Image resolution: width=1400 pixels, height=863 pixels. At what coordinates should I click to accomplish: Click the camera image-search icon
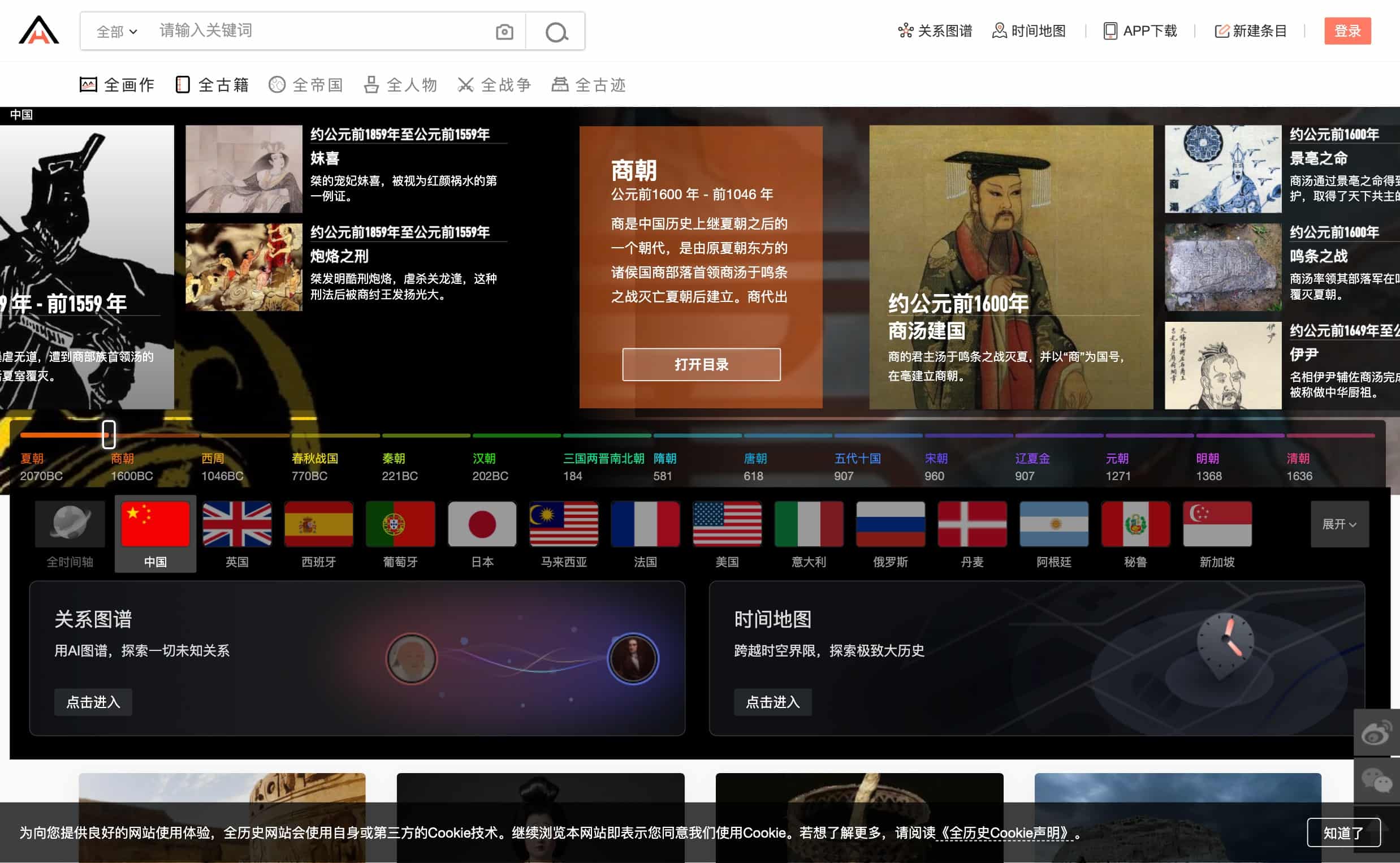tap(504, 32)
